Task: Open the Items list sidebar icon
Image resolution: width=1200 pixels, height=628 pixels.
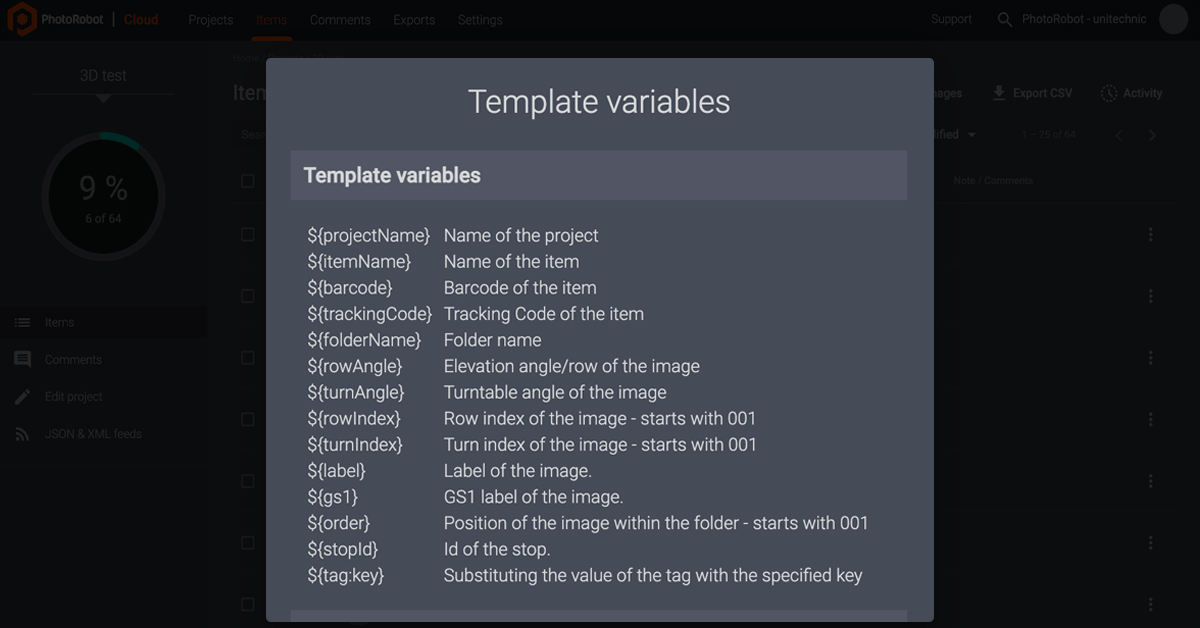Action: (22, 323)
